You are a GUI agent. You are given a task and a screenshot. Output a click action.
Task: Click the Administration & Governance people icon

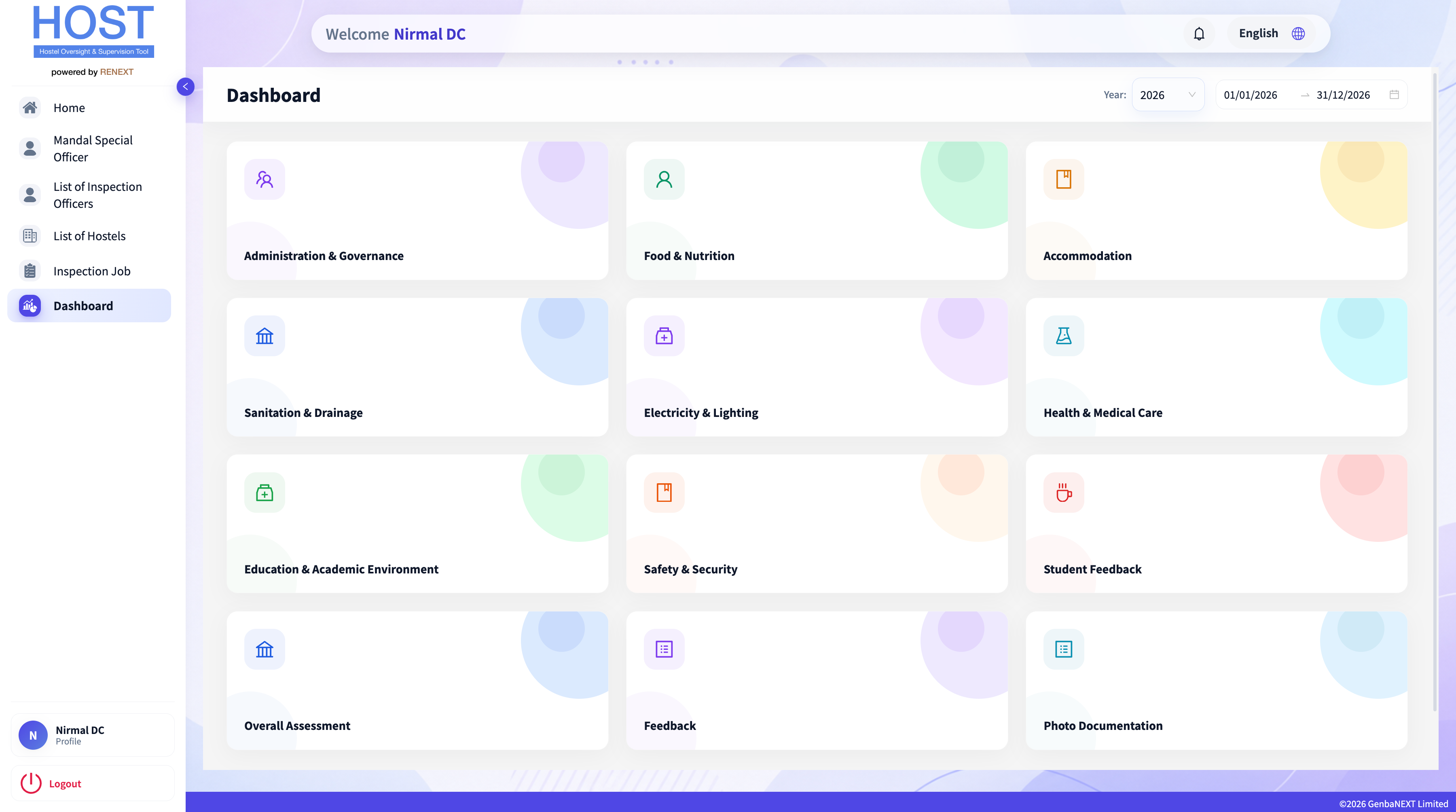click(265, 179)
